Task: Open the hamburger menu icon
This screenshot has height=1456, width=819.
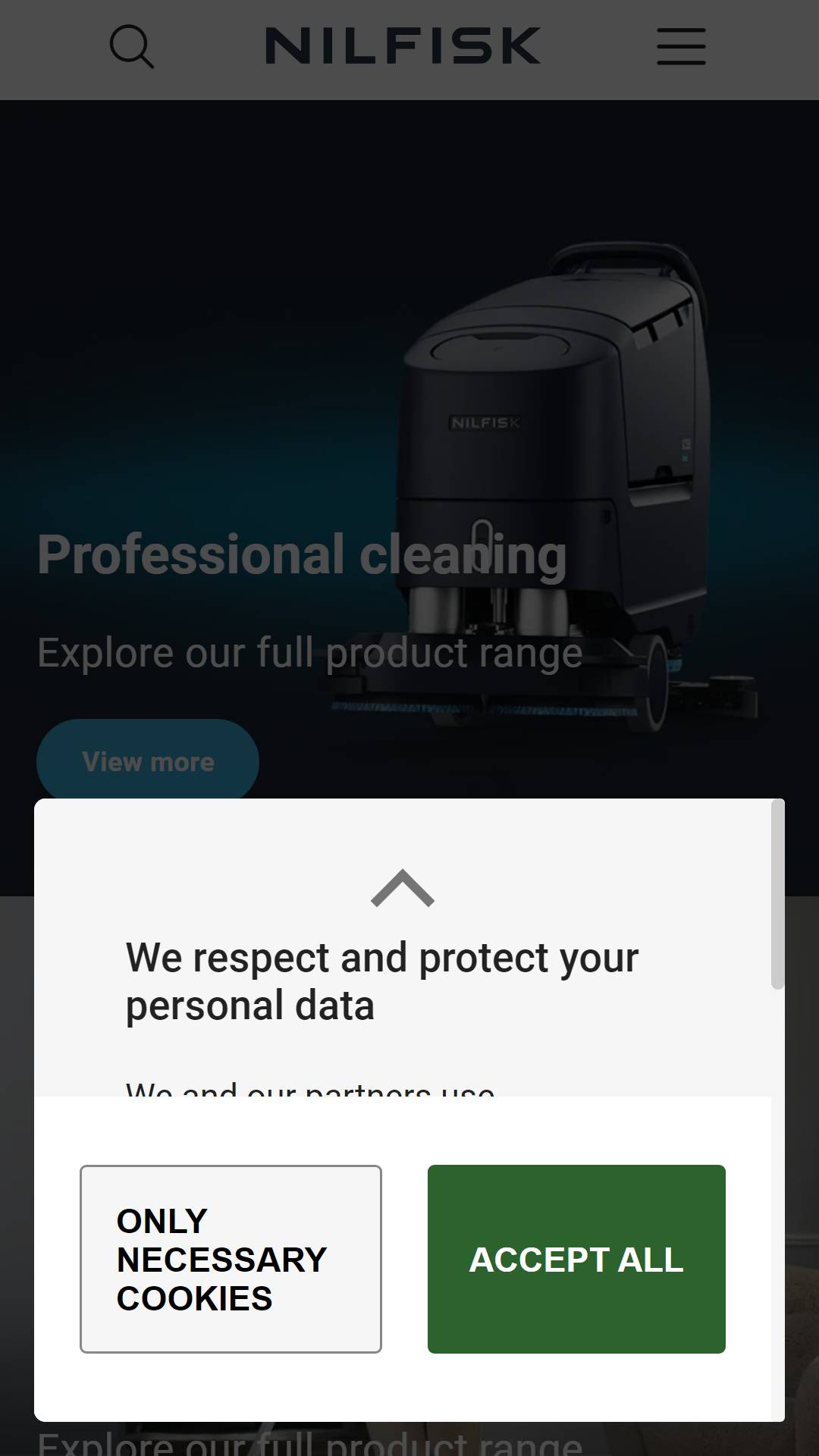Action: coord(681,46)
